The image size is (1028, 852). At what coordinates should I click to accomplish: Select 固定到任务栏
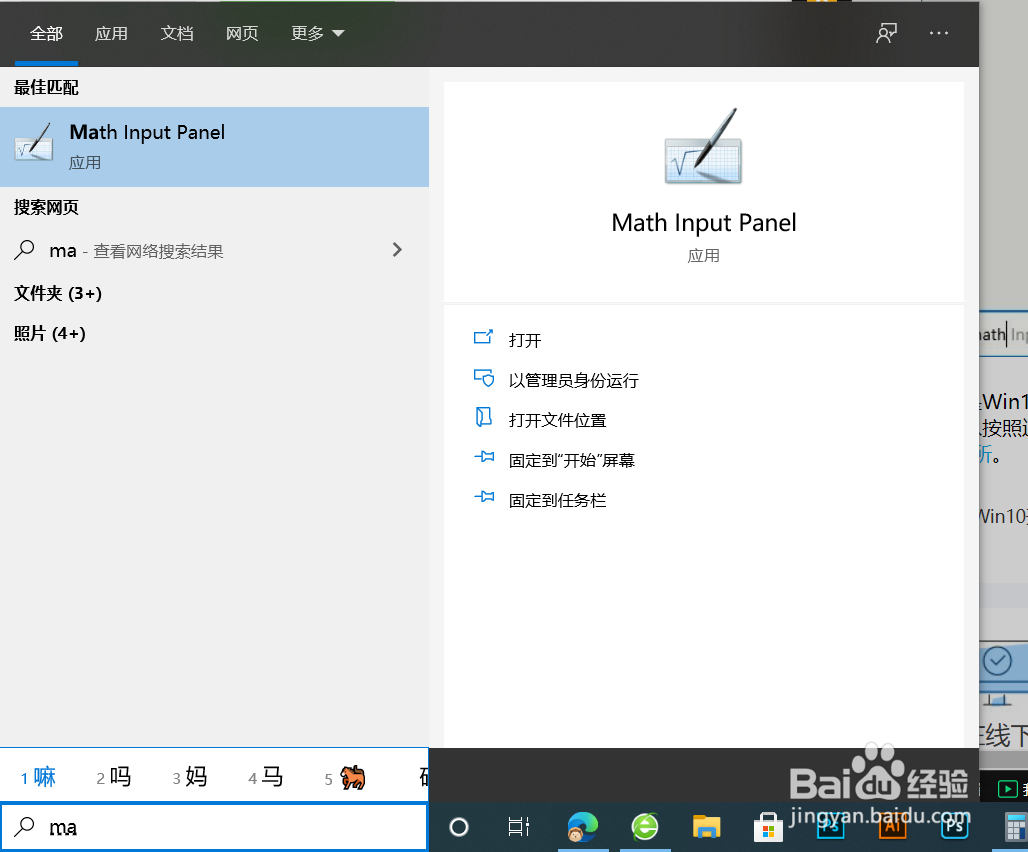tap(557, 501)
